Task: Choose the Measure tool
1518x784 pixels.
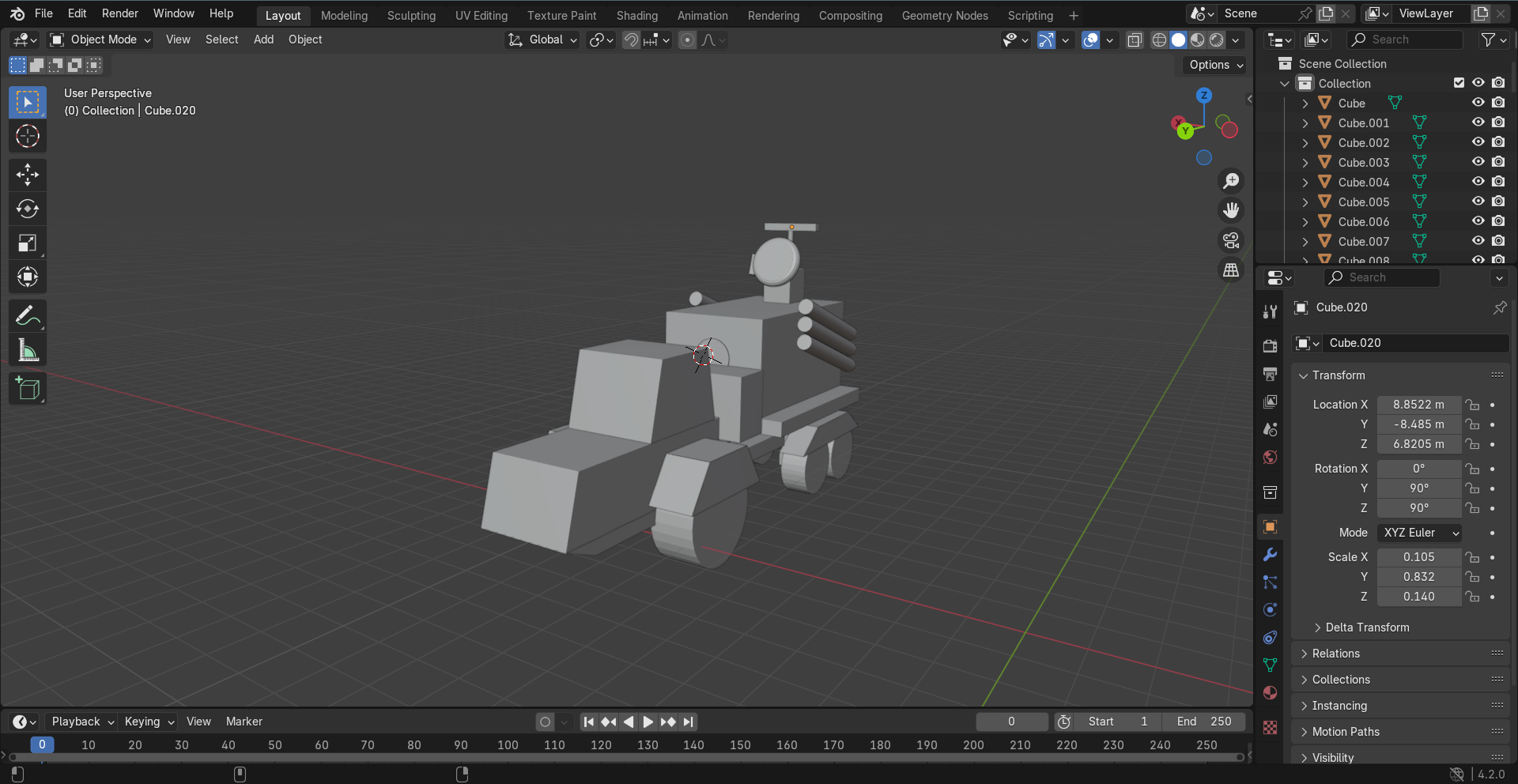Action: click(28, 350)
